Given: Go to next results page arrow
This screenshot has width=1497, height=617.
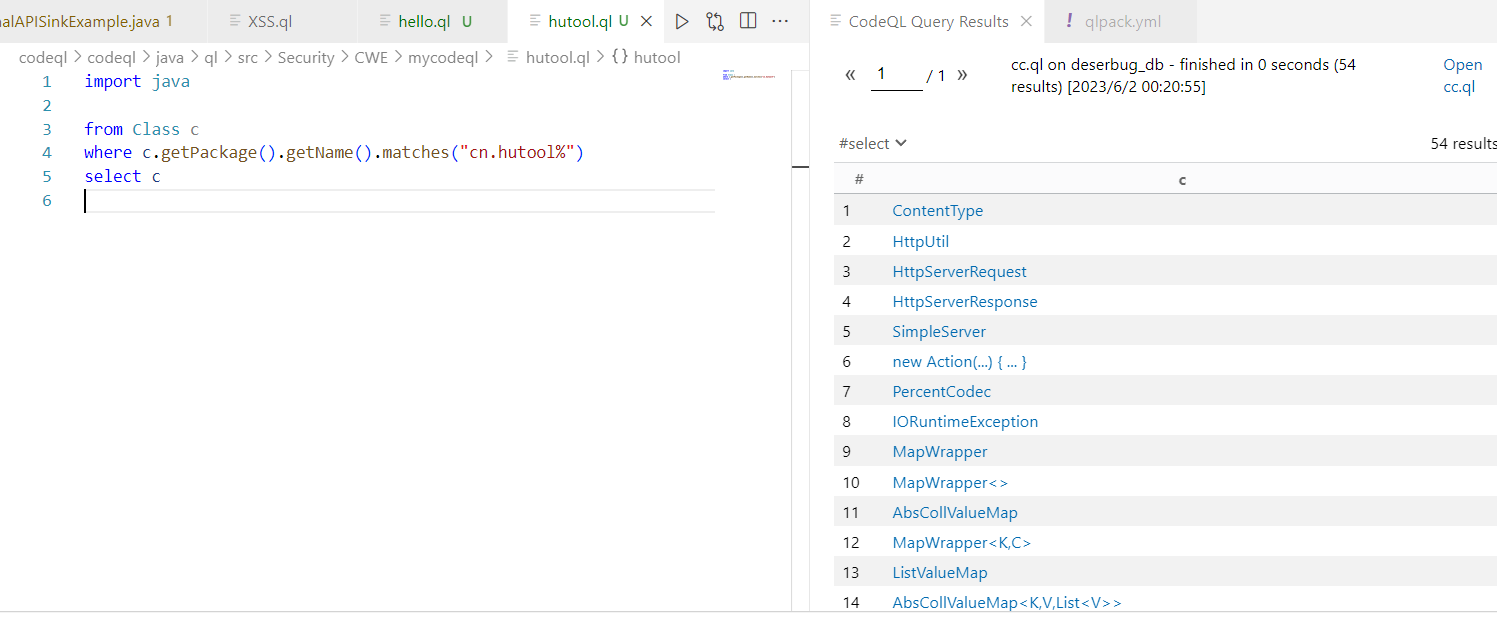Looking at the screenshot, I should [962, 75].
